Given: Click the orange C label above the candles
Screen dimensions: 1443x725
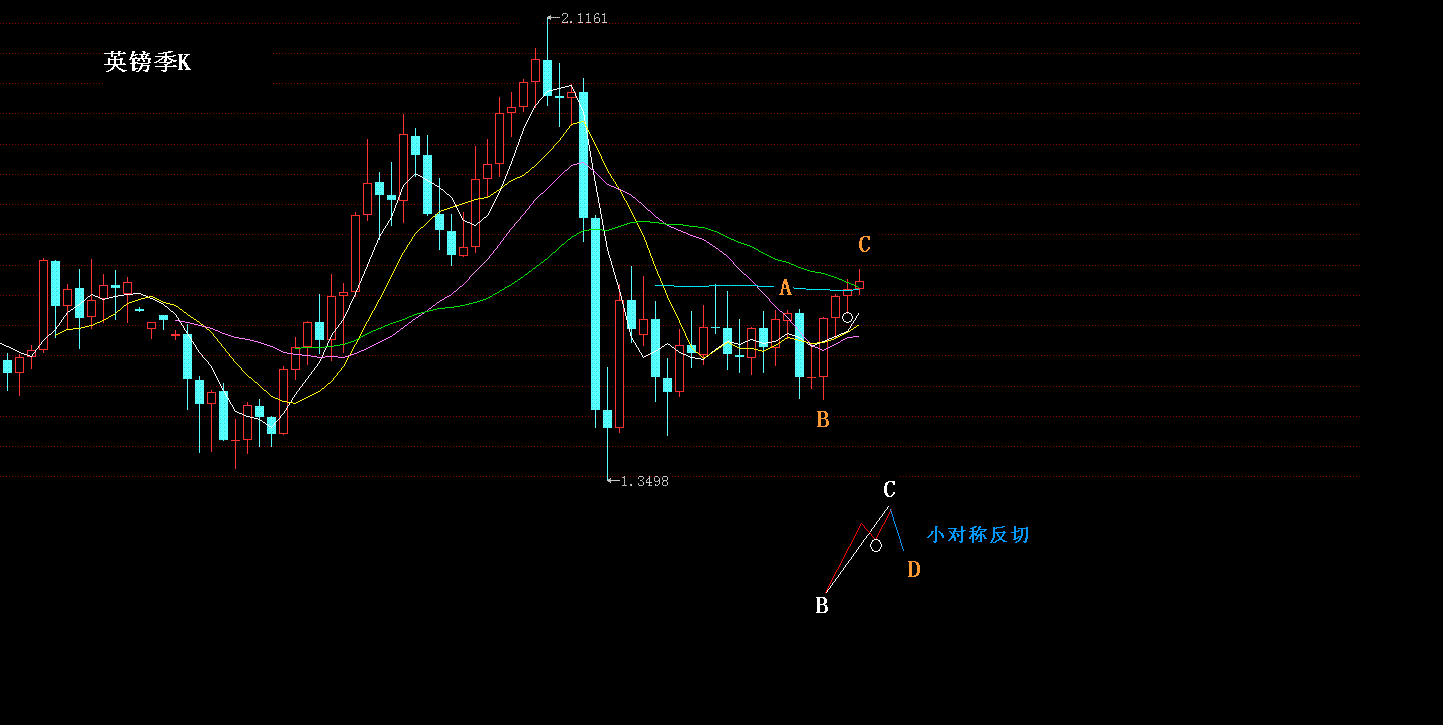Looking at the screenshot, I should [x=865, y=244].
